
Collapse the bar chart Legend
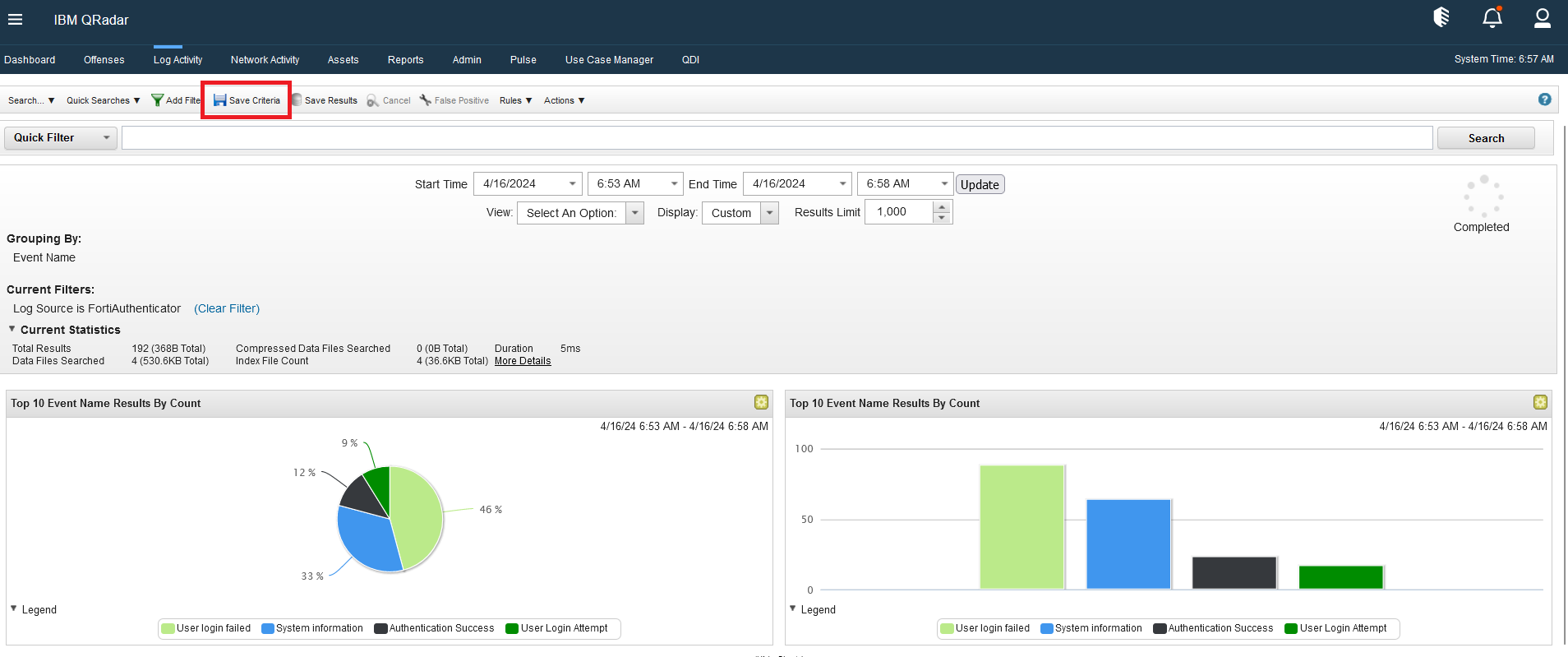(x=793, y=608)
